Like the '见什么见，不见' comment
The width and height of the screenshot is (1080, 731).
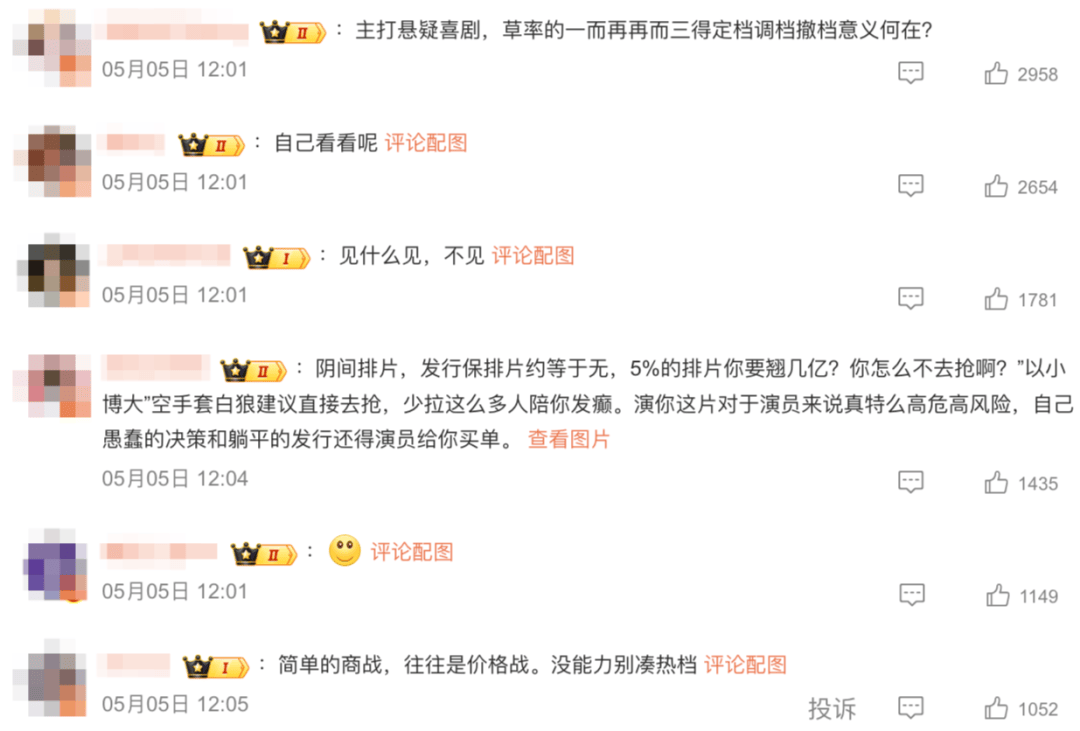[996, 299]
